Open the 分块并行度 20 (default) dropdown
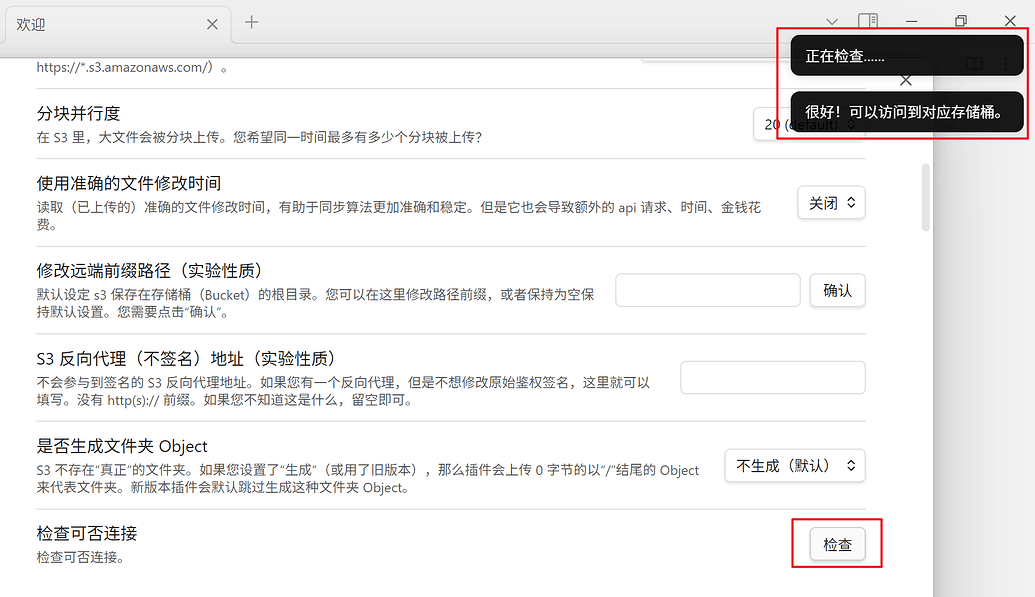The image size is (1035, 597). pyautogui.click(x=809, y=124)
